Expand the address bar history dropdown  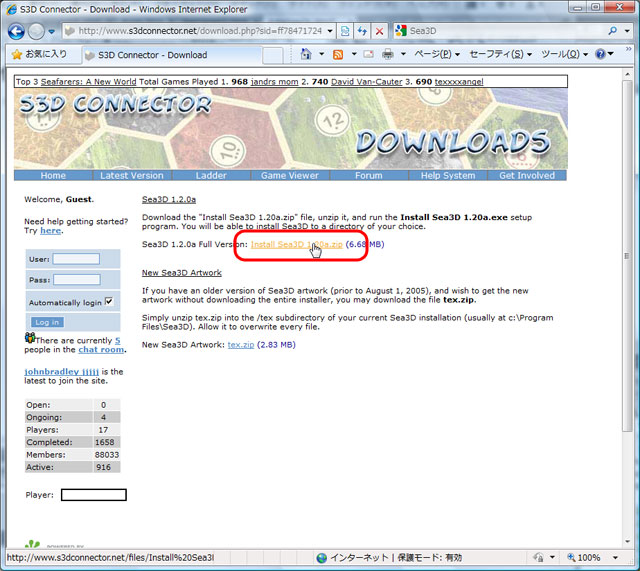click(x=330, y=31)
